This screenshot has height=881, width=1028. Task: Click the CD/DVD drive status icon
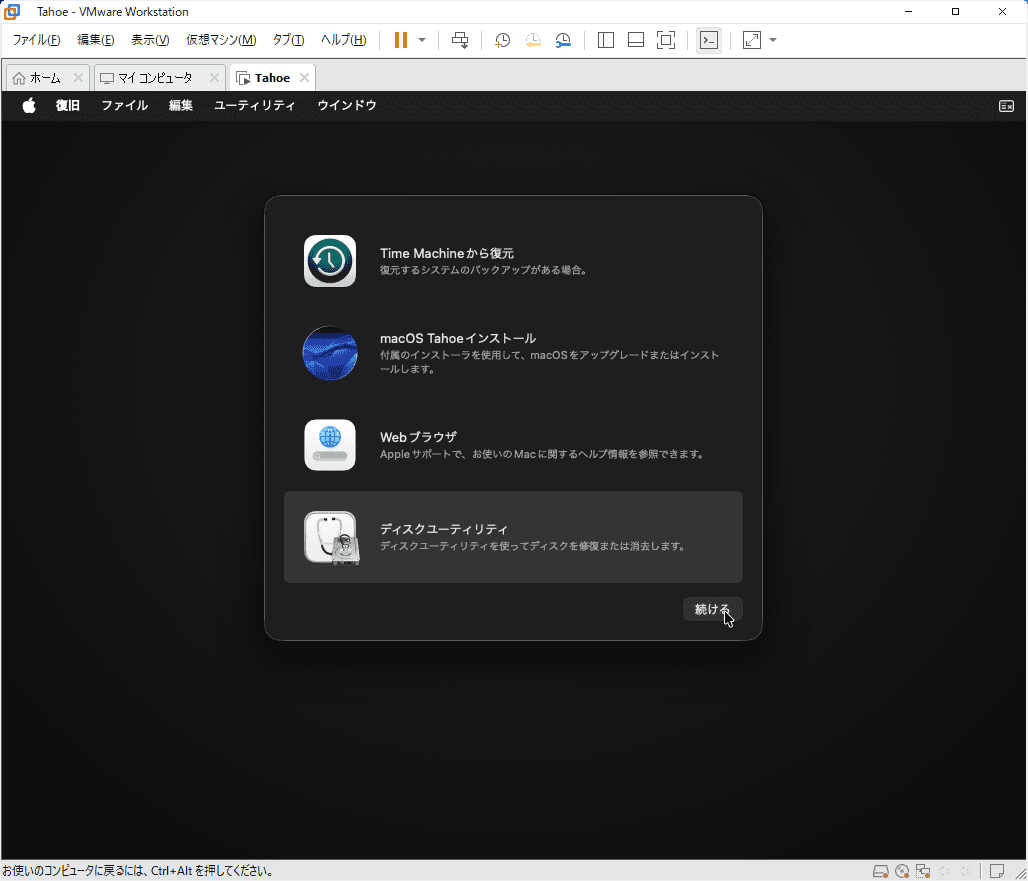point(902,871)
